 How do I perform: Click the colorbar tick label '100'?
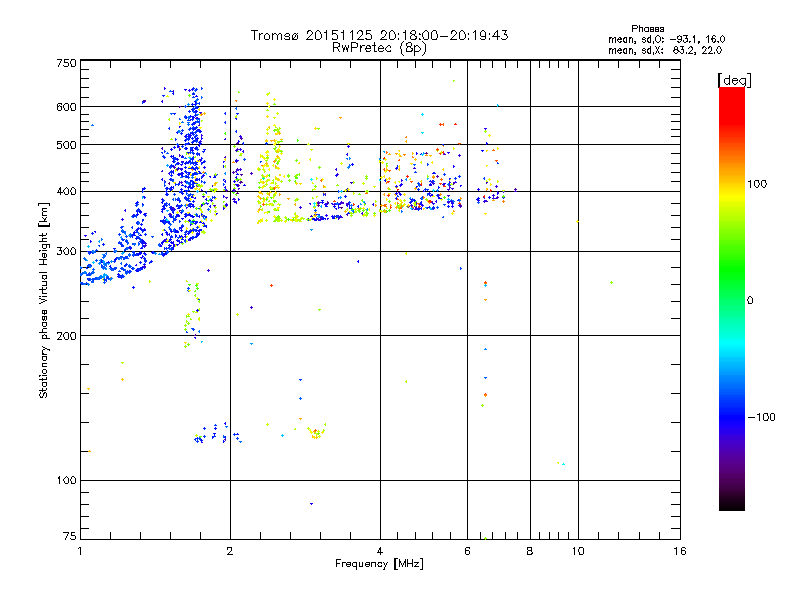point(757,184)
